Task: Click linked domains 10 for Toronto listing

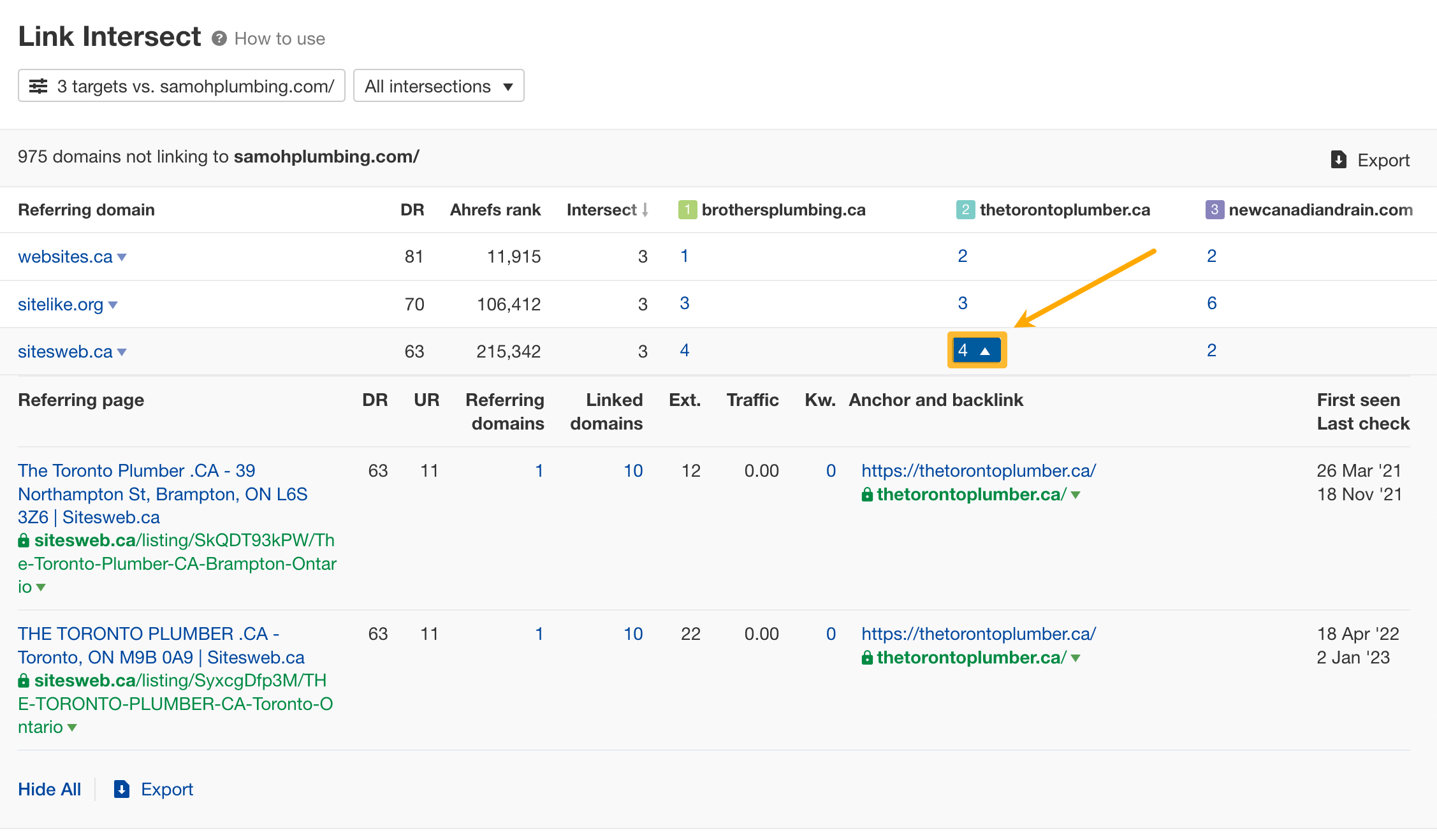Action: (633, 634)
